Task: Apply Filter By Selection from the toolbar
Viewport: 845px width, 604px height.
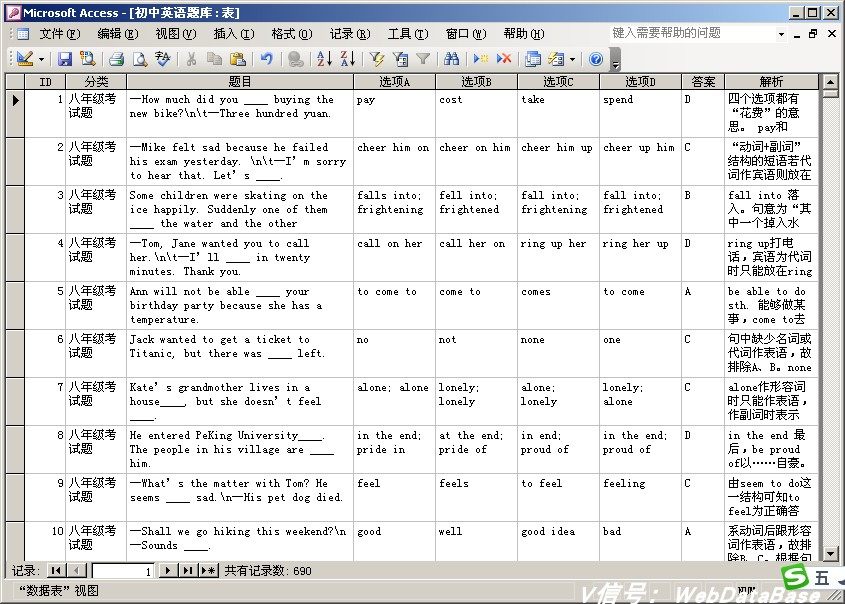Action: 377,59
